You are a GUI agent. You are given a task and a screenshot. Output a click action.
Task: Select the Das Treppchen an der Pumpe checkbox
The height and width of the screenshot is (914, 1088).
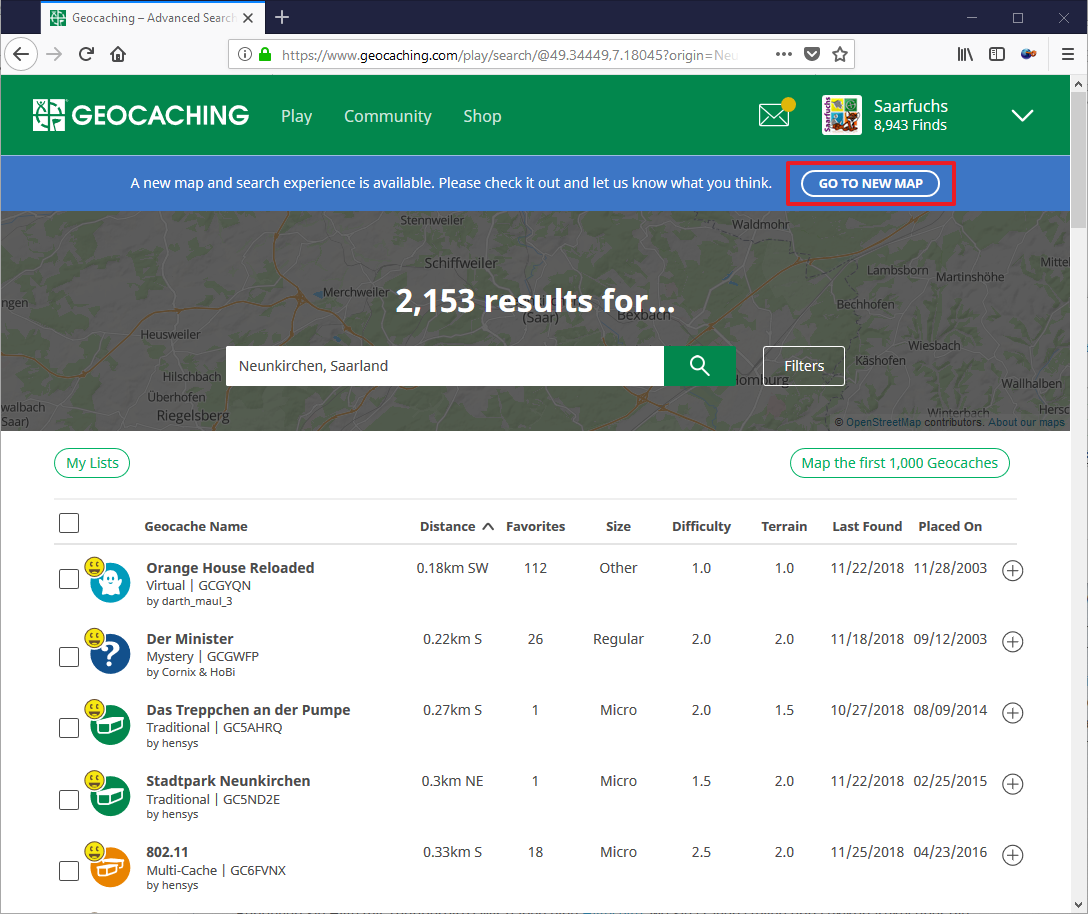click(x=69, y=728)
